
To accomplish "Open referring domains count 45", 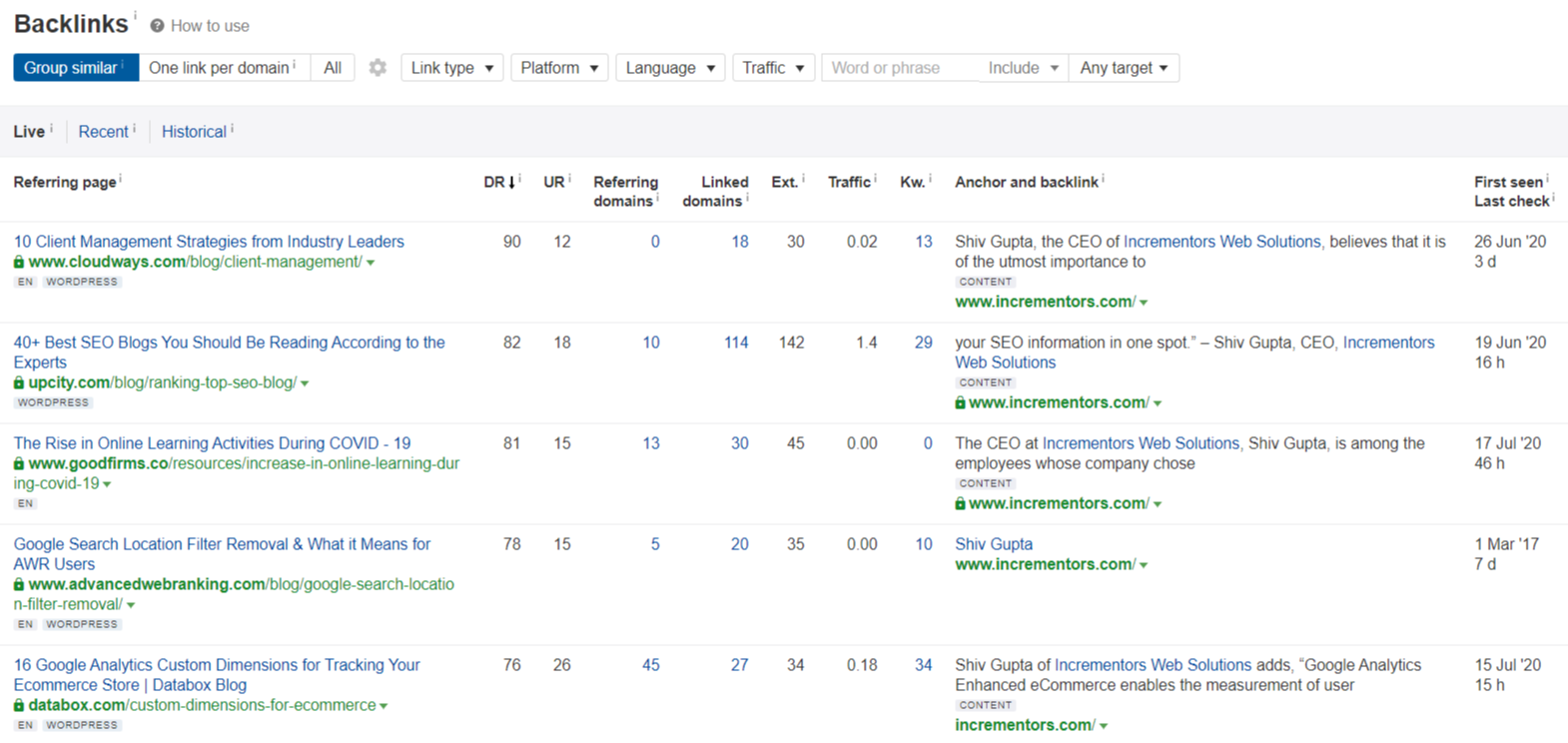I will click(651, 665).
